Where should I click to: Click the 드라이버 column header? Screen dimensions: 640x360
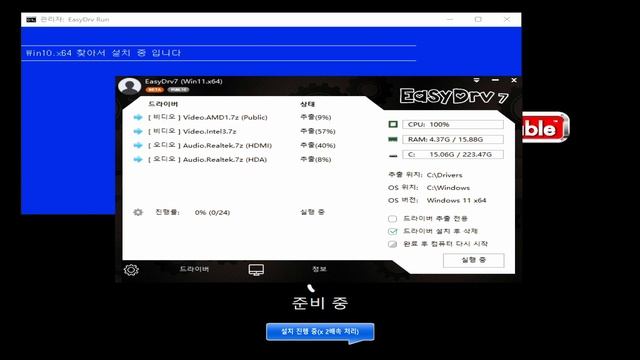click(x=163, y=104)
